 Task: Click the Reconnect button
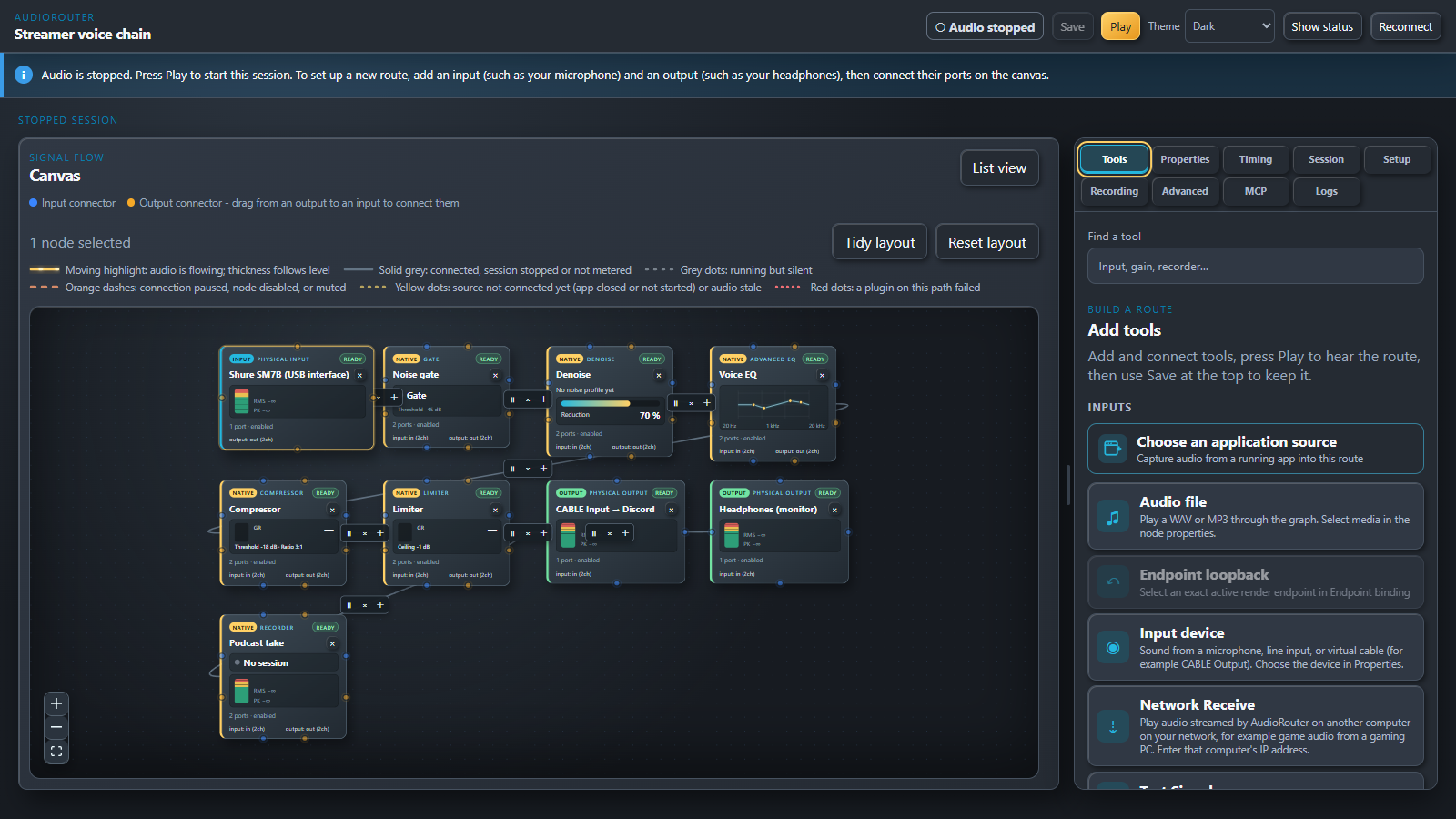point(1405,26)
